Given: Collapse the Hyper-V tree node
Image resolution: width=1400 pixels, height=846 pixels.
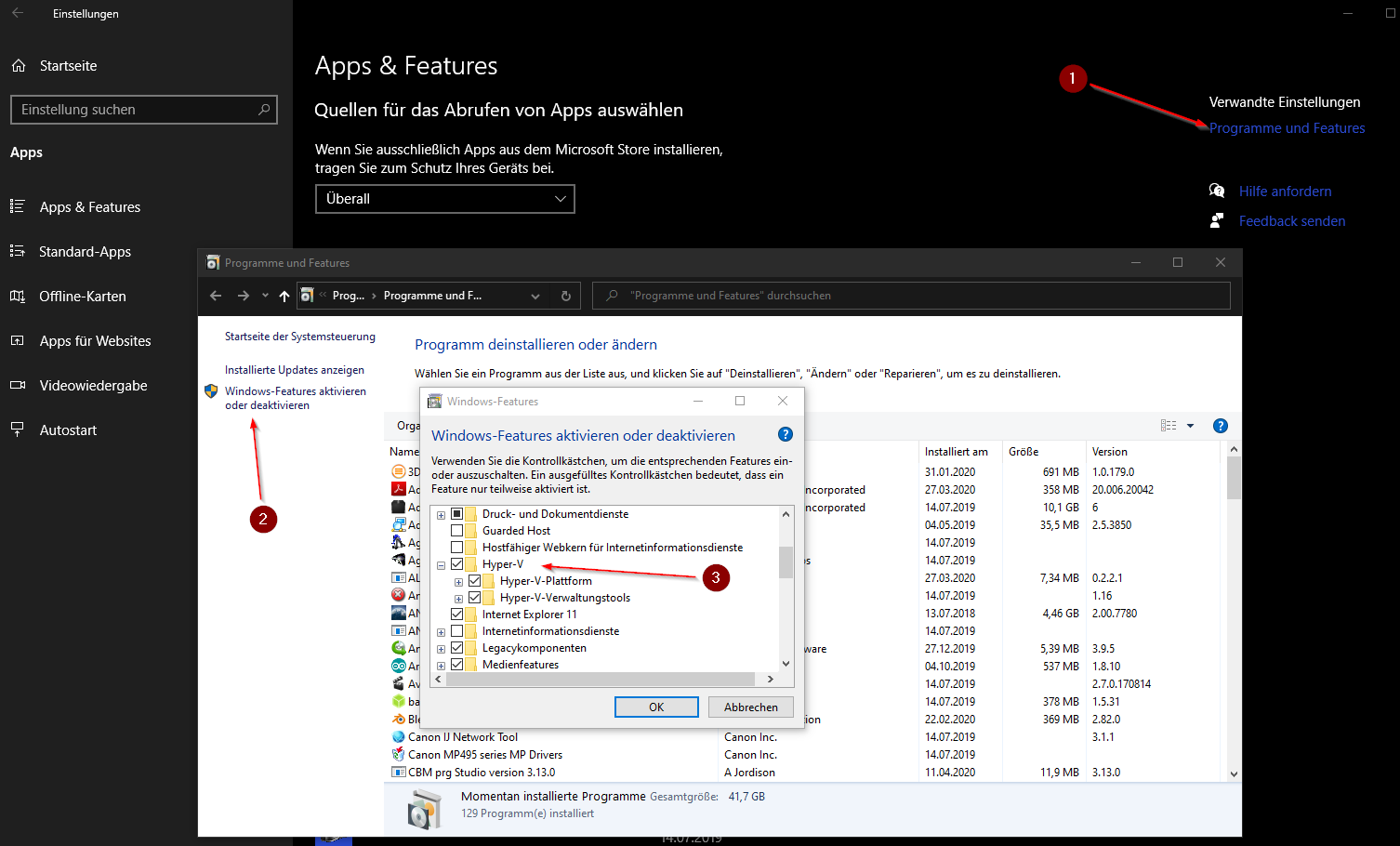Looking at the screenshot, I should click(441, 565).
